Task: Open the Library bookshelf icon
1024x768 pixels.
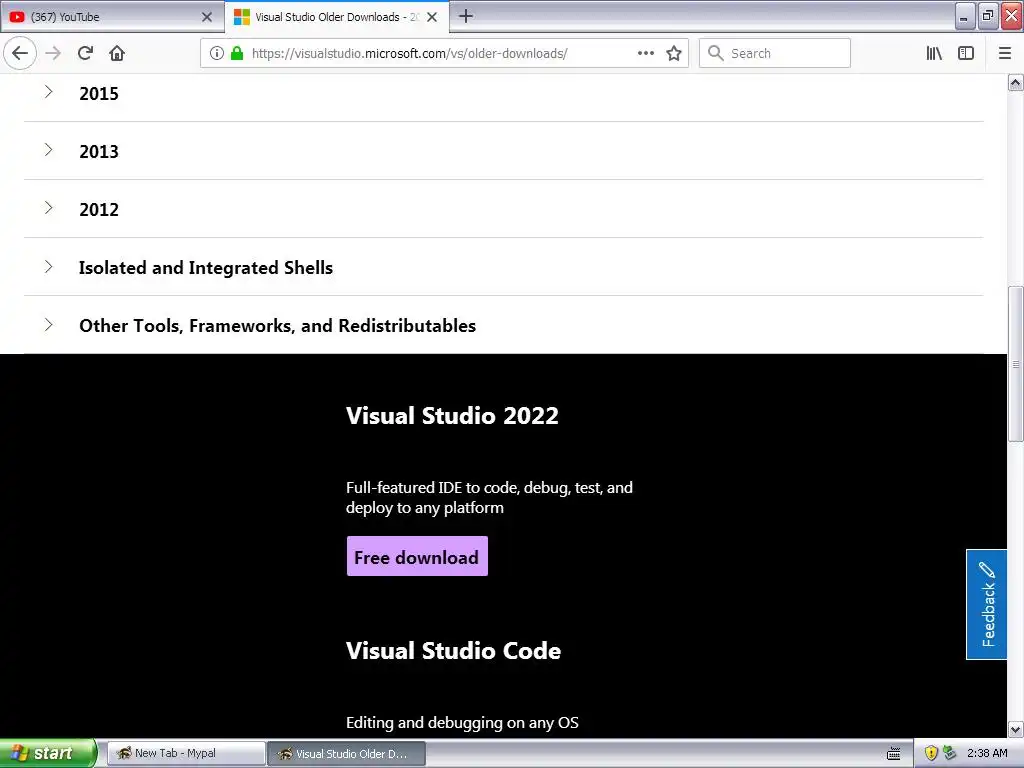Action: click(934, 53)
